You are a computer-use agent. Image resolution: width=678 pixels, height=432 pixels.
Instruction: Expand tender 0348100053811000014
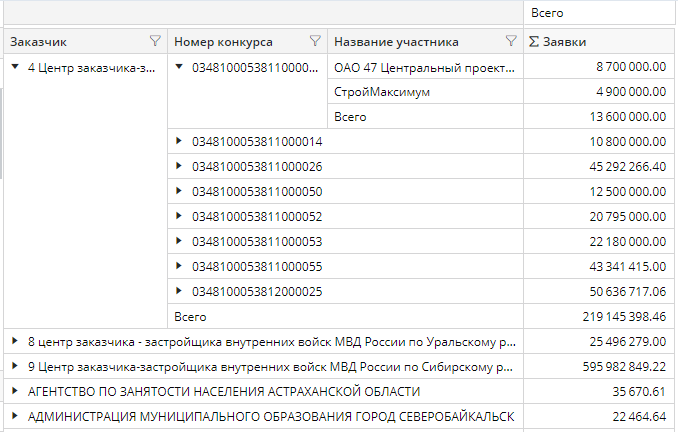[180, 141]
